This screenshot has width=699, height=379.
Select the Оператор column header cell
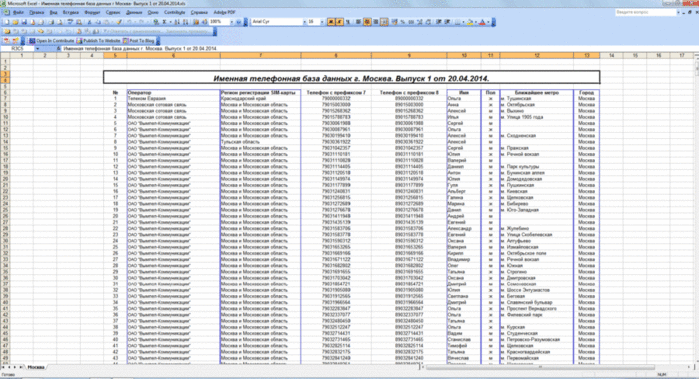click(x=173, y=92)
